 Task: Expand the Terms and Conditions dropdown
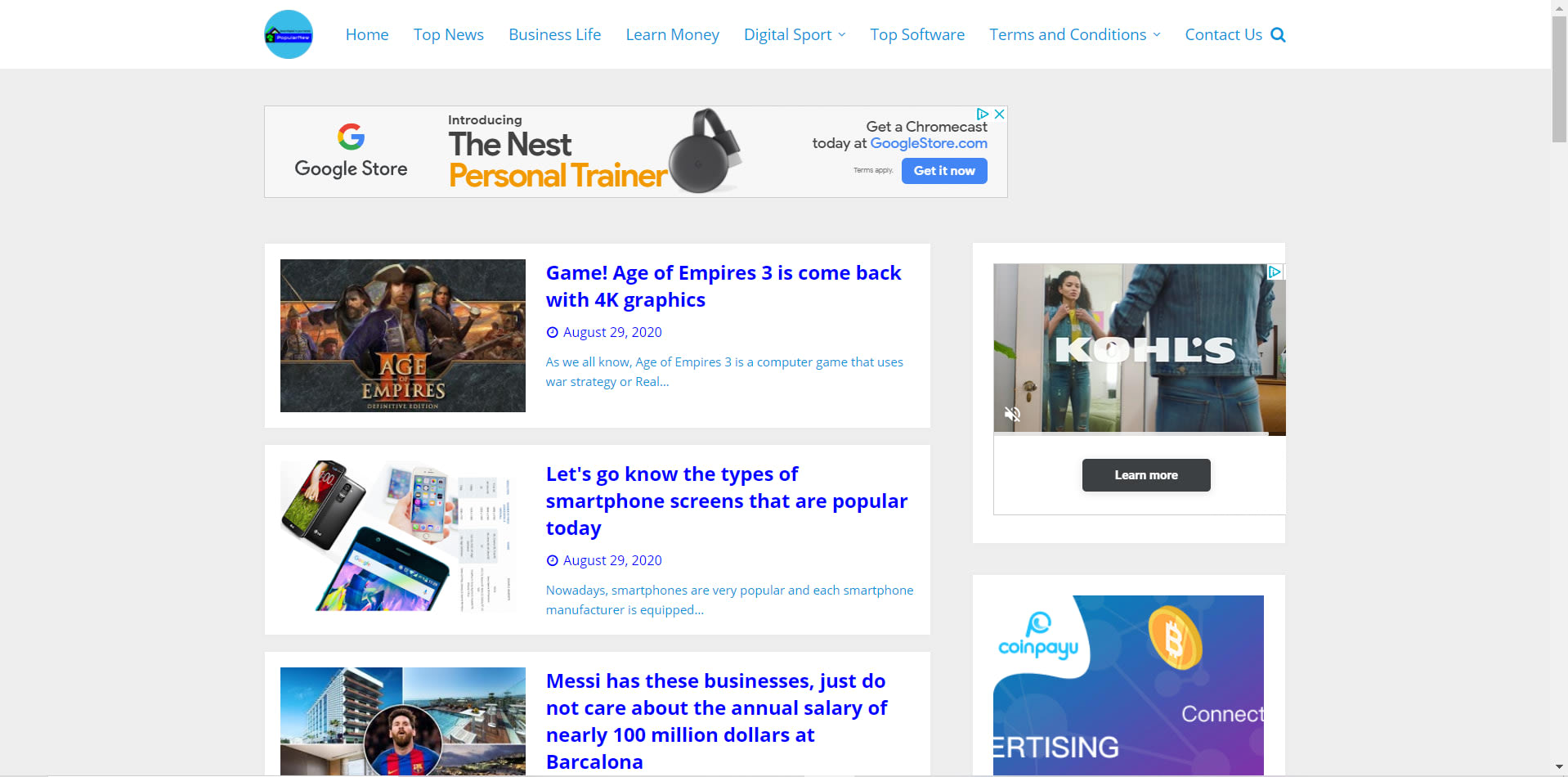[x=1075, y=34]
